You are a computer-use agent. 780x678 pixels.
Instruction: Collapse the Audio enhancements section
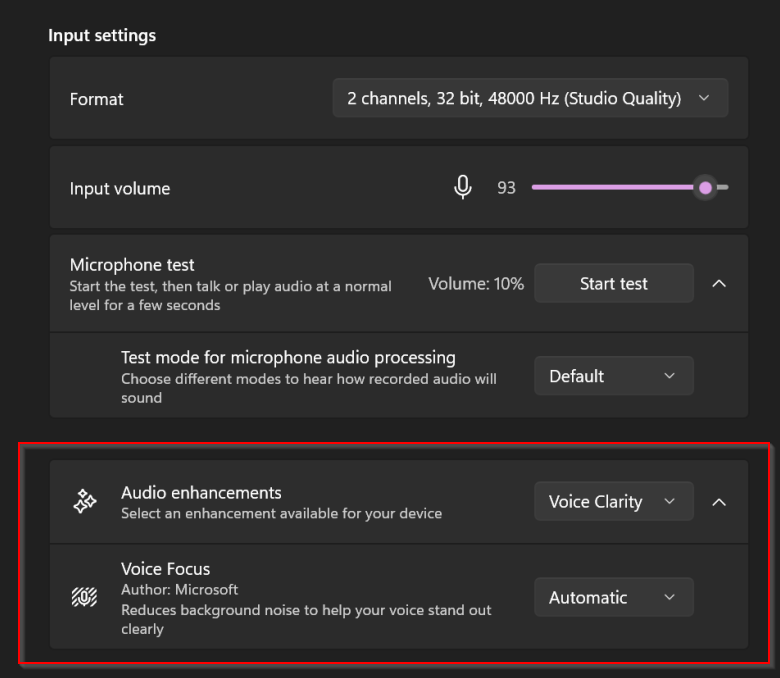(719, 502)
